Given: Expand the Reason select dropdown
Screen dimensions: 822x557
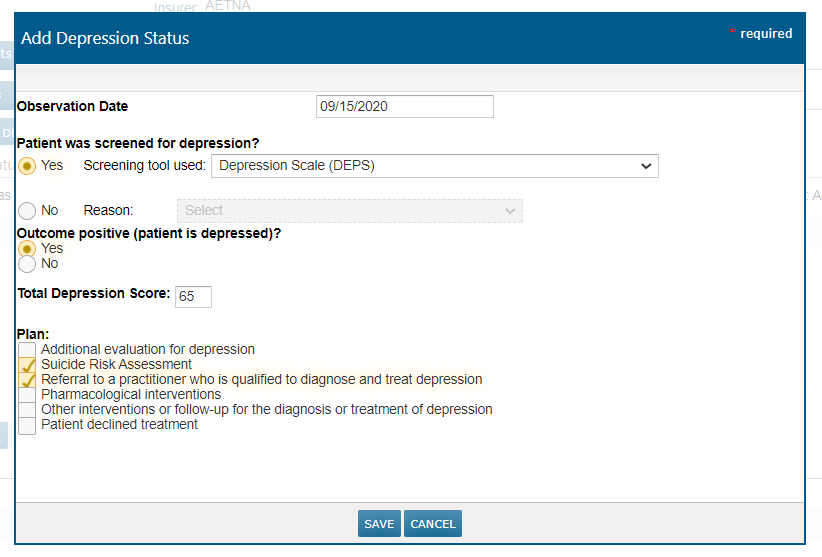Looking at the screenshot, I should [x=349, y=211].
